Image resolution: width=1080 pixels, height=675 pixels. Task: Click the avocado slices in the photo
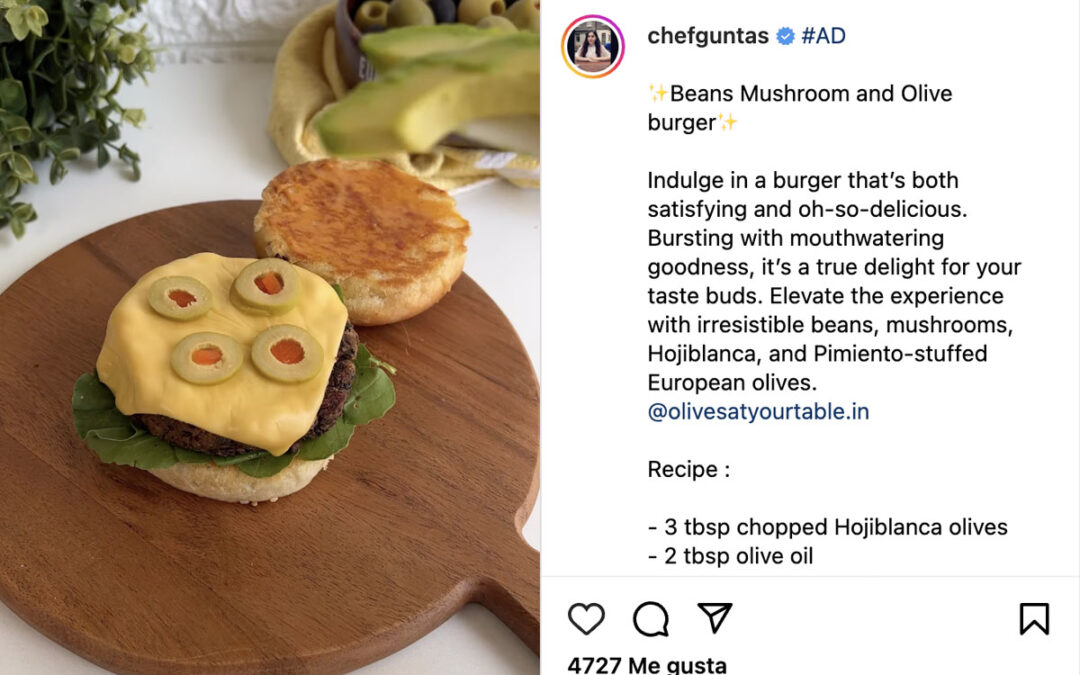427,90
